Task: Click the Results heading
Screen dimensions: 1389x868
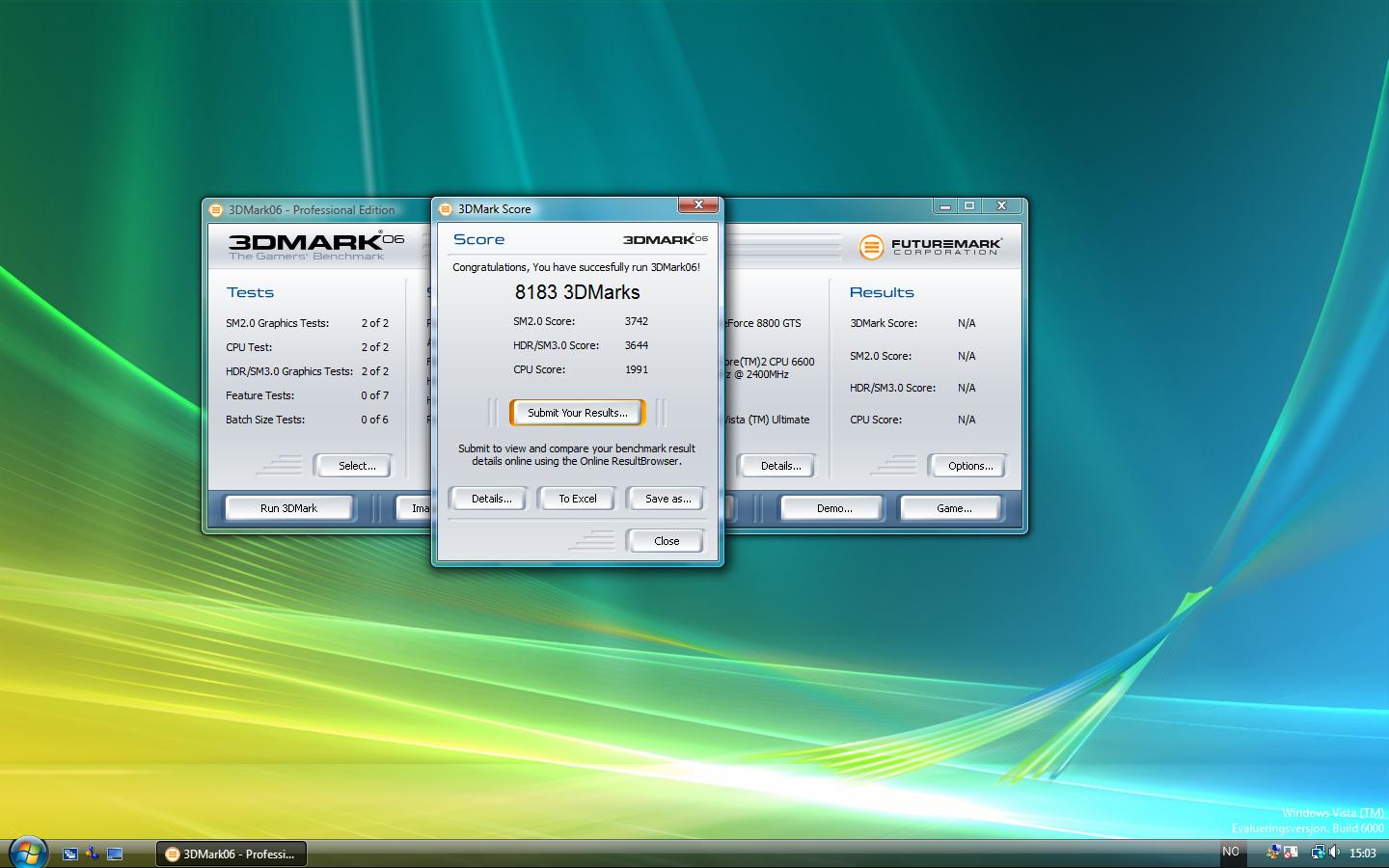Action: (x=882, y=292)
